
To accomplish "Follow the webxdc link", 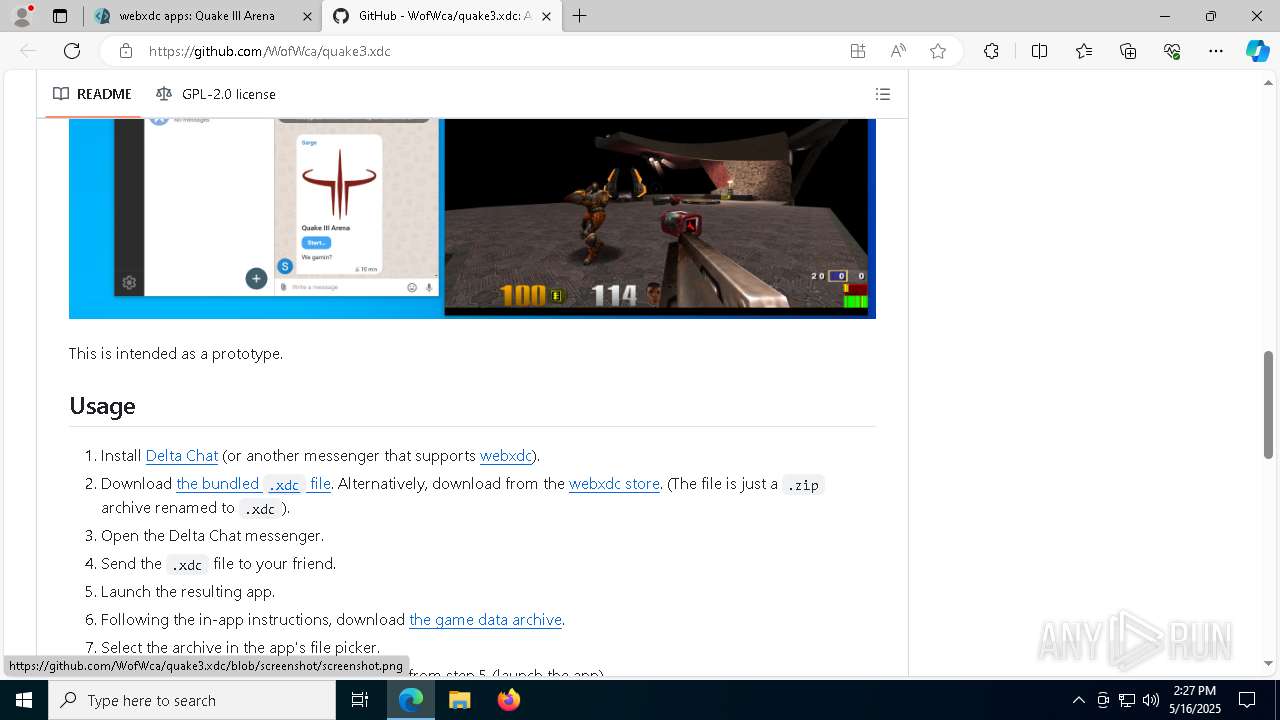I will (x=506, y=455).
